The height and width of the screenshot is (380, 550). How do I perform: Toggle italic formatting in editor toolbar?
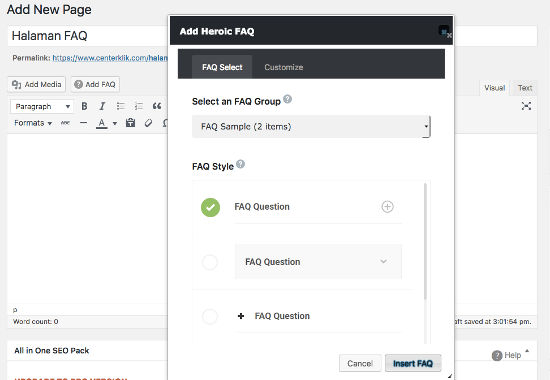click(x=102, y=106)
